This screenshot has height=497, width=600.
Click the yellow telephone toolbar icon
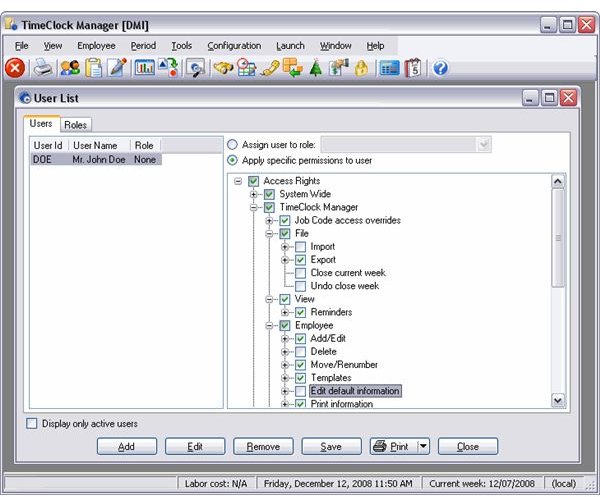[x=270, y=69]
